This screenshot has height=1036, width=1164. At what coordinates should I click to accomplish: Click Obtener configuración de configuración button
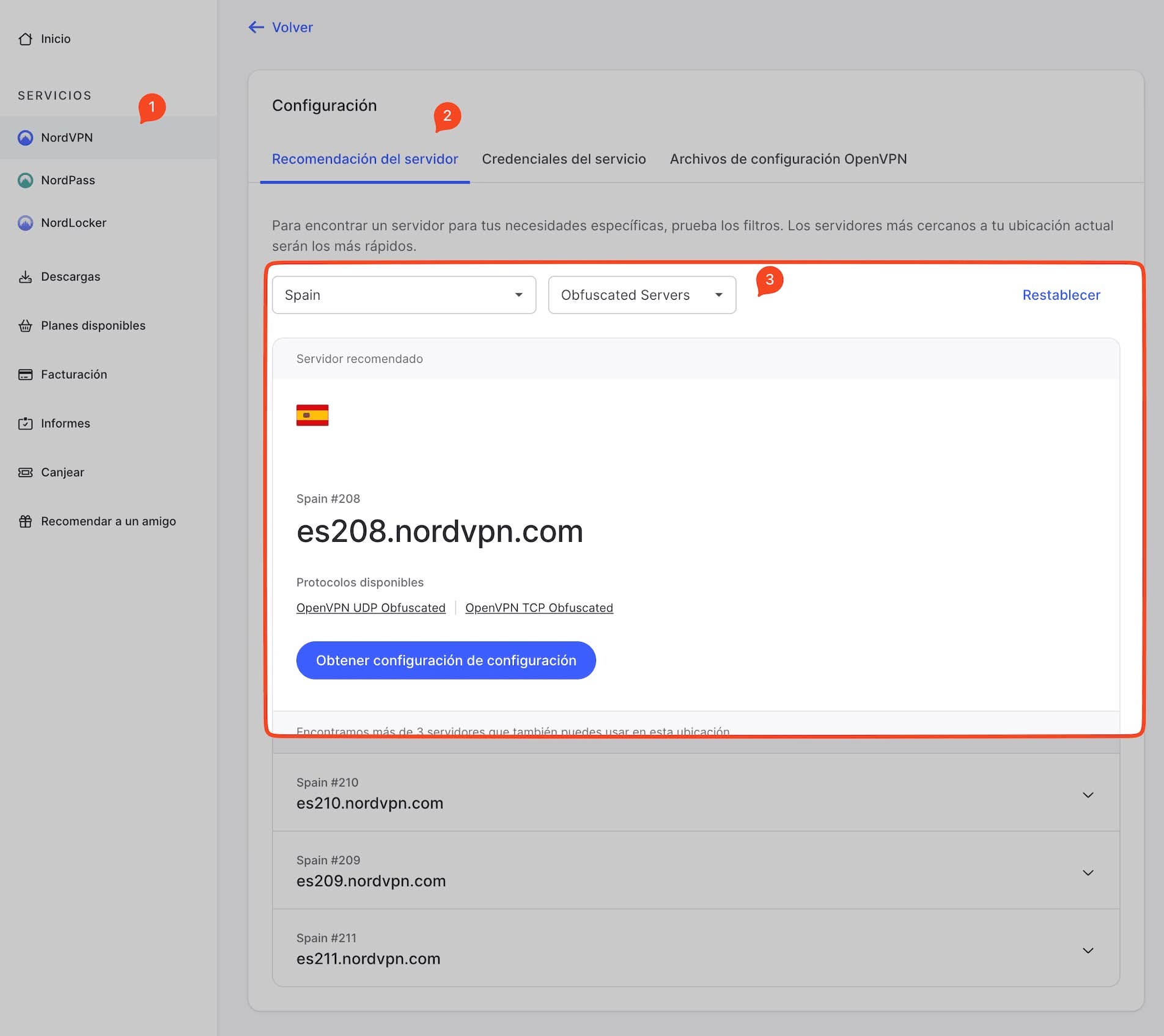446,660
